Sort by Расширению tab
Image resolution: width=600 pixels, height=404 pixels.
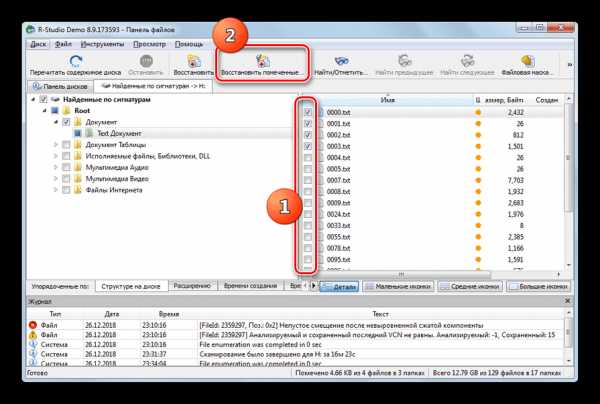[192, 286]
